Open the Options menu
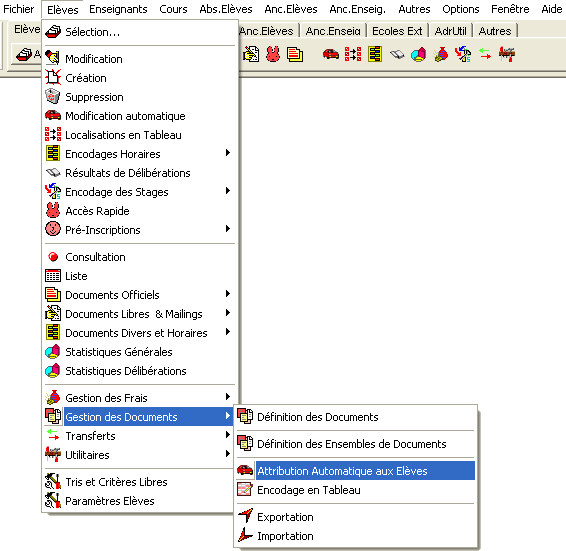This screenshot has width=566, height=551. point(461,9)
